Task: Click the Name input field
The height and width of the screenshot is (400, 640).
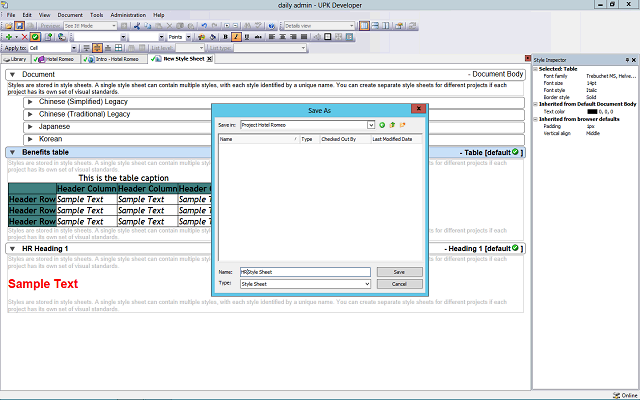Action: click(305, 272)
